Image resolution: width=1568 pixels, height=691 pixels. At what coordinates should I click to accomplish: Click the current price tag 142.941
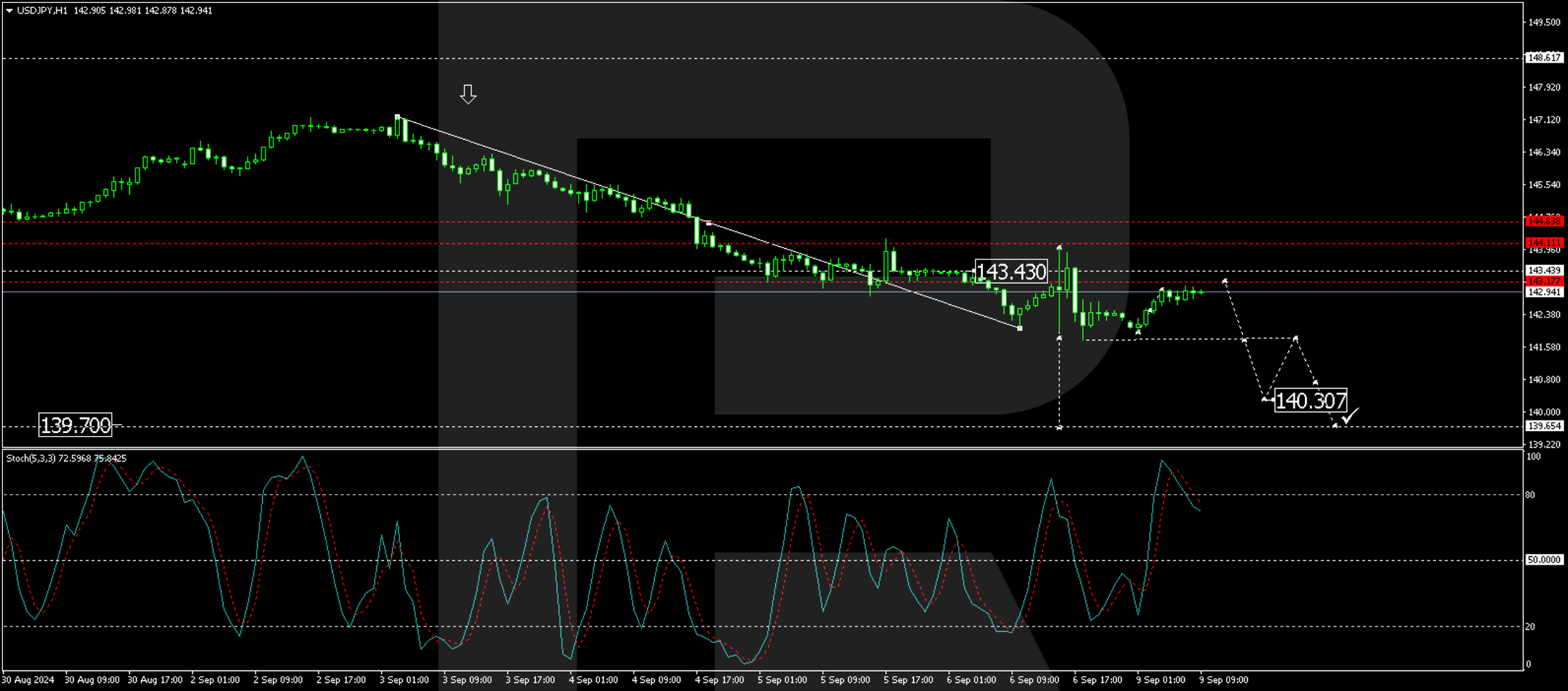pos(1544,292)
